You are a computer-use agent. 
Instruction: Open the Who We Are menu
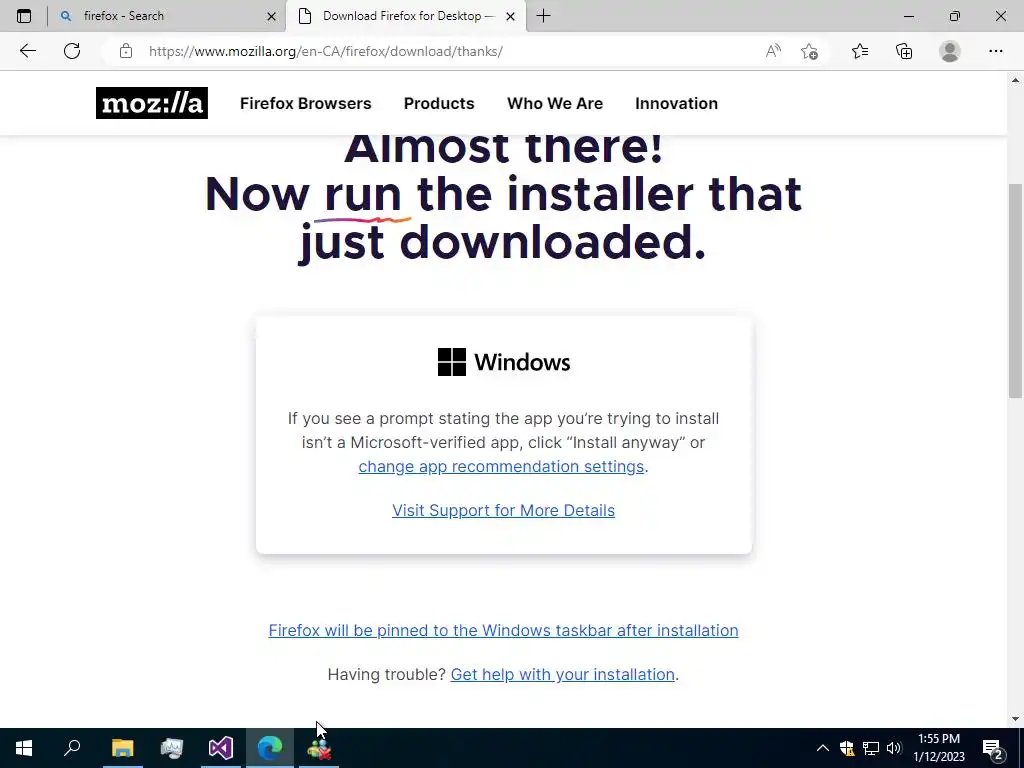click(555, 103)
